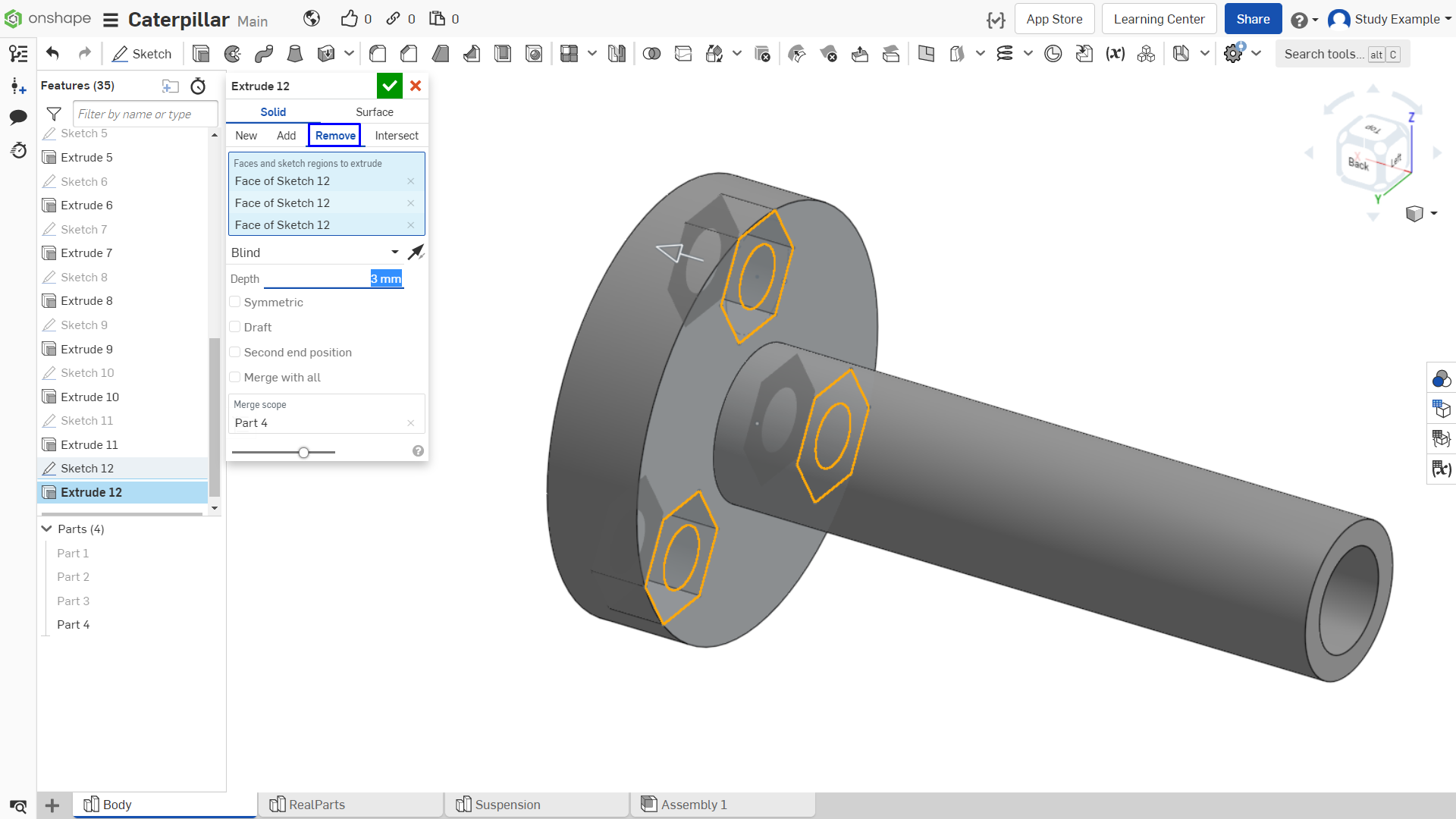Select the Mirror tool icon

click(x=617, y=54)
